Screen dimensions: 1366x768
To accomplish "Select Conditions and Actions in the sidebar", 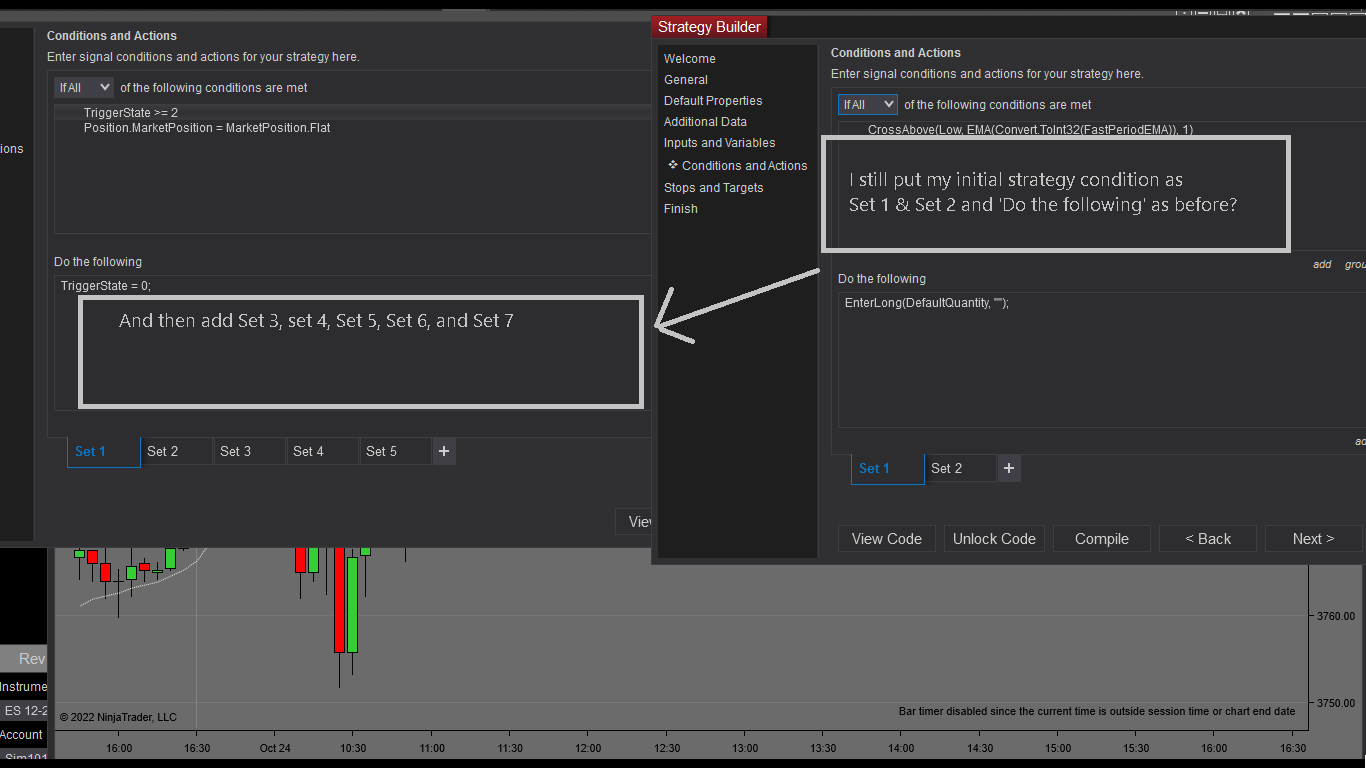I will point(744,166).
